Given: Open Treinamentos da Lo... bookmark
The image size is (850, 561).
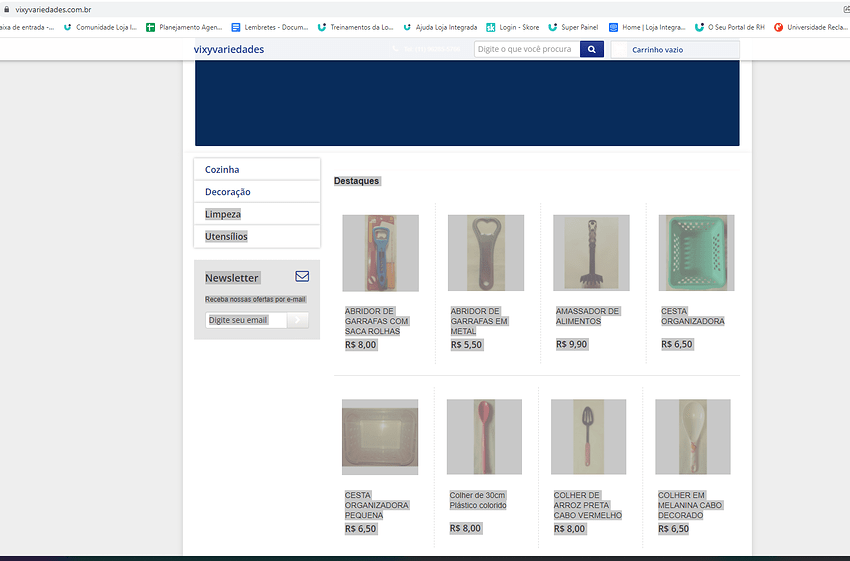Looking at the screenshot, I should 355,27.
